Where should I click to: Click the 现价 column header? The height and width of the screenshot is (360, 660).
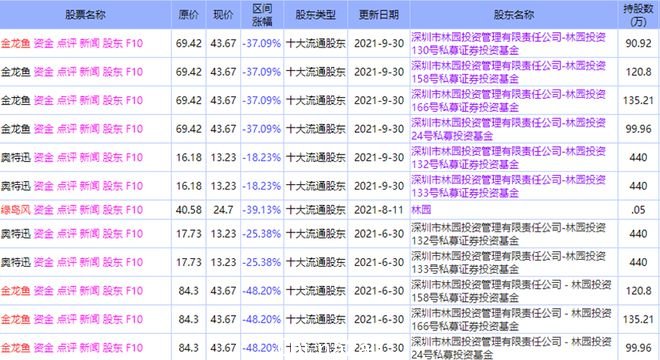(x=223, y=15)
